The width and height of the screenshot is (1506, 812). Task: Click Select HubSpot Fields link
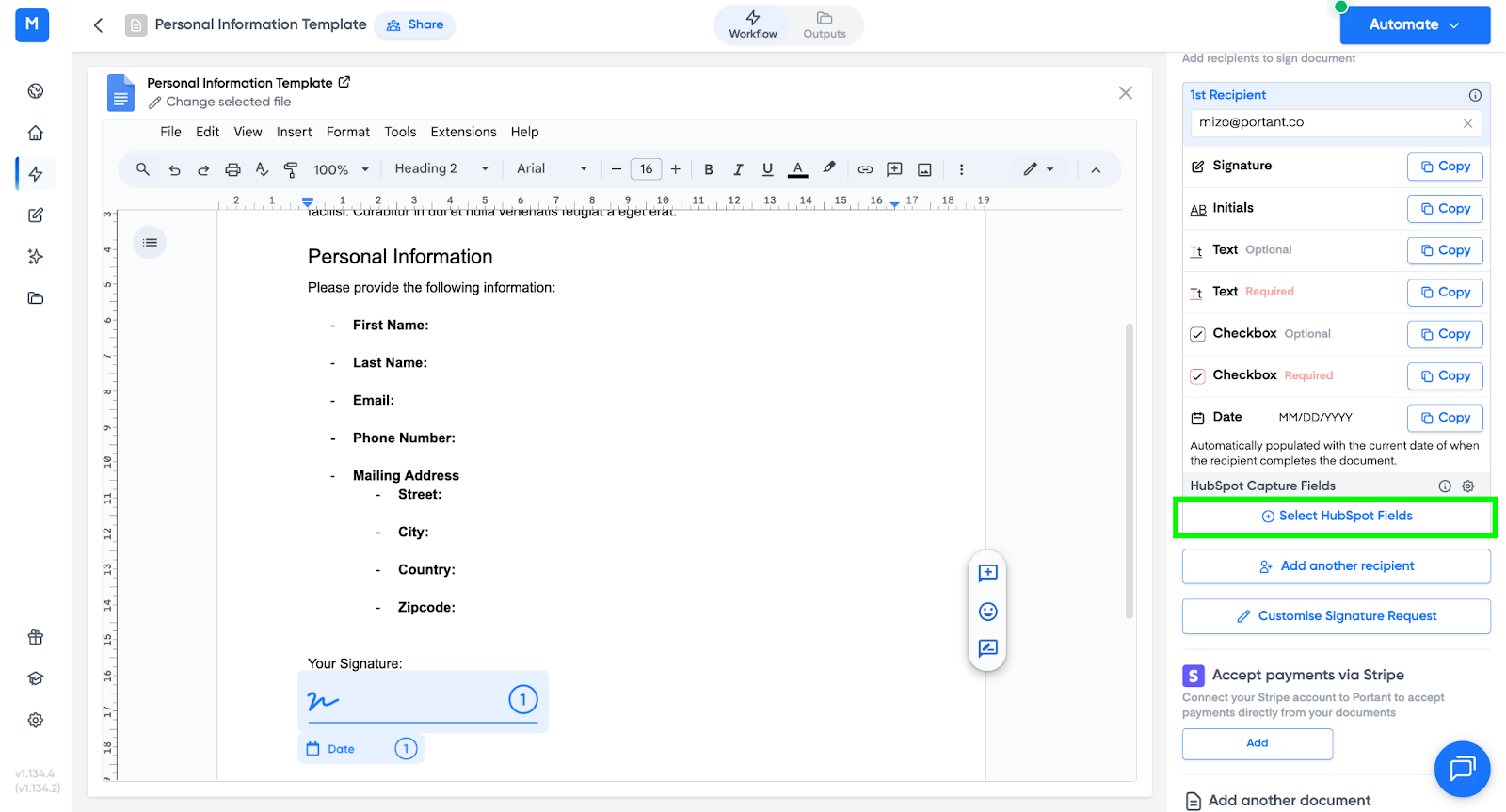click(1336, 517)
